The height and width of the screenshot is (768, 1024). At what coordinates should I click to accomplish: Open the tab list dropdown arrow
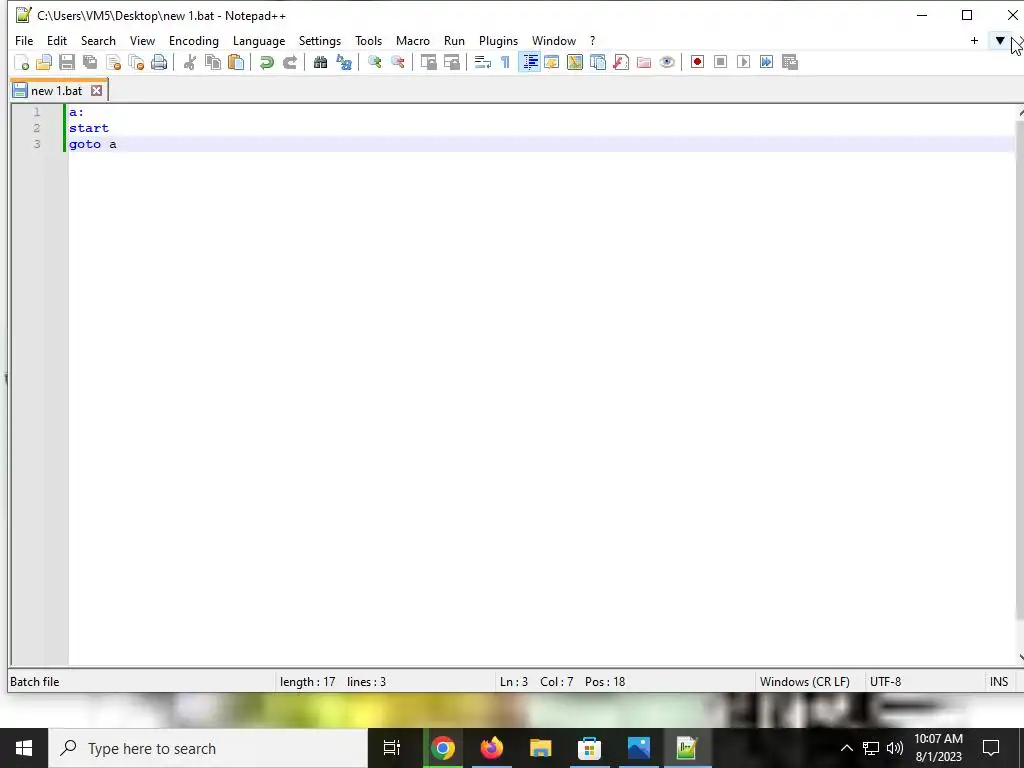1000,40
